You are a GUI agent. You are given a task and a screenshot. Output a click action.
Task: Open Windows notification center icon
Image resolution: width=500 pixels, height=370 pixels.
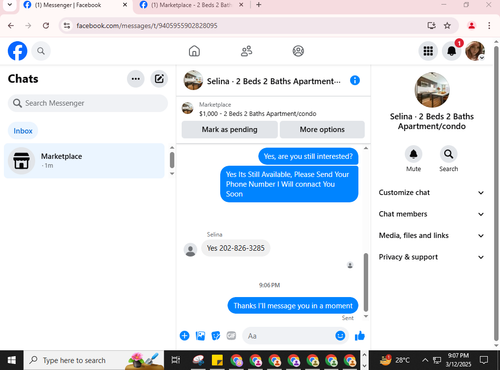pos(484,360)
